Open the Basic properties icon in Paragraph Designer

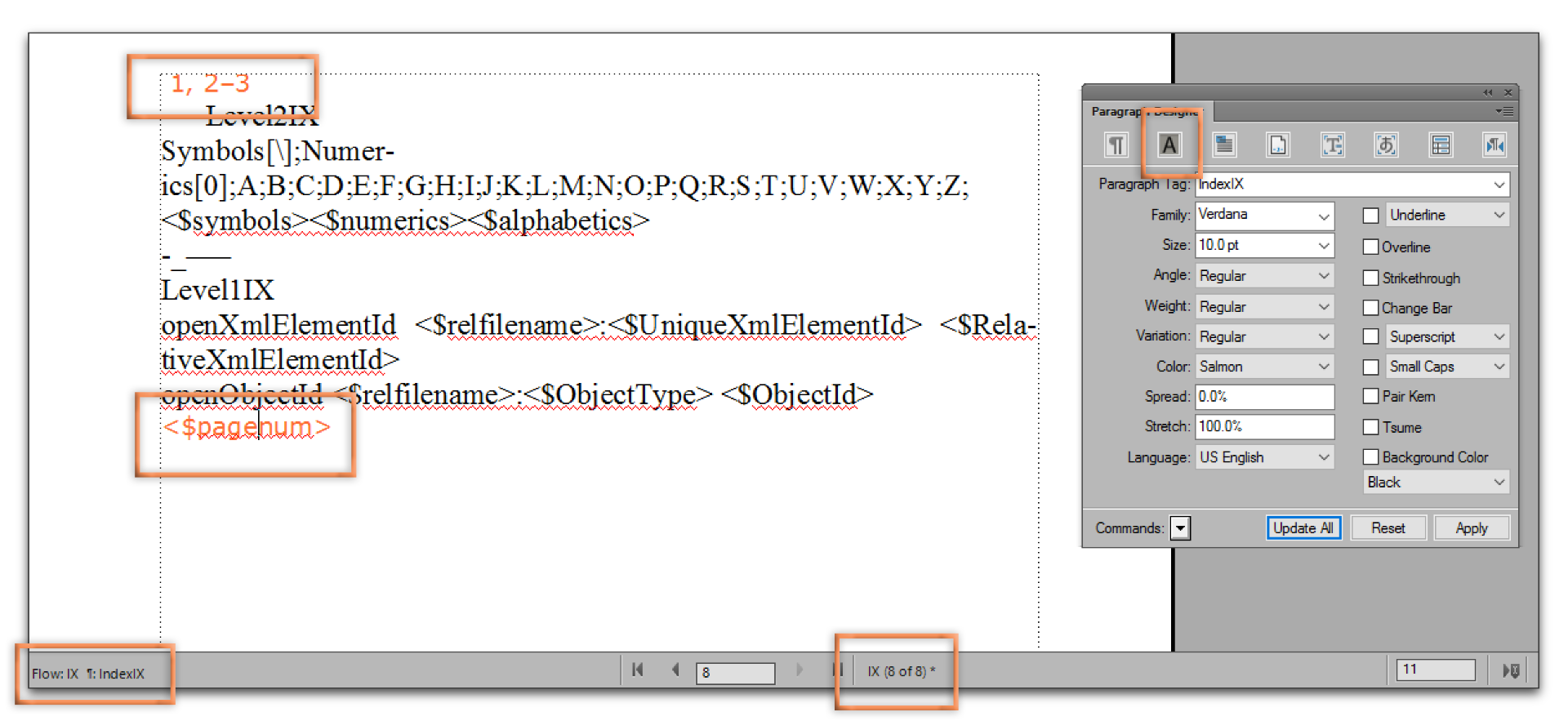click(1116, 145)
